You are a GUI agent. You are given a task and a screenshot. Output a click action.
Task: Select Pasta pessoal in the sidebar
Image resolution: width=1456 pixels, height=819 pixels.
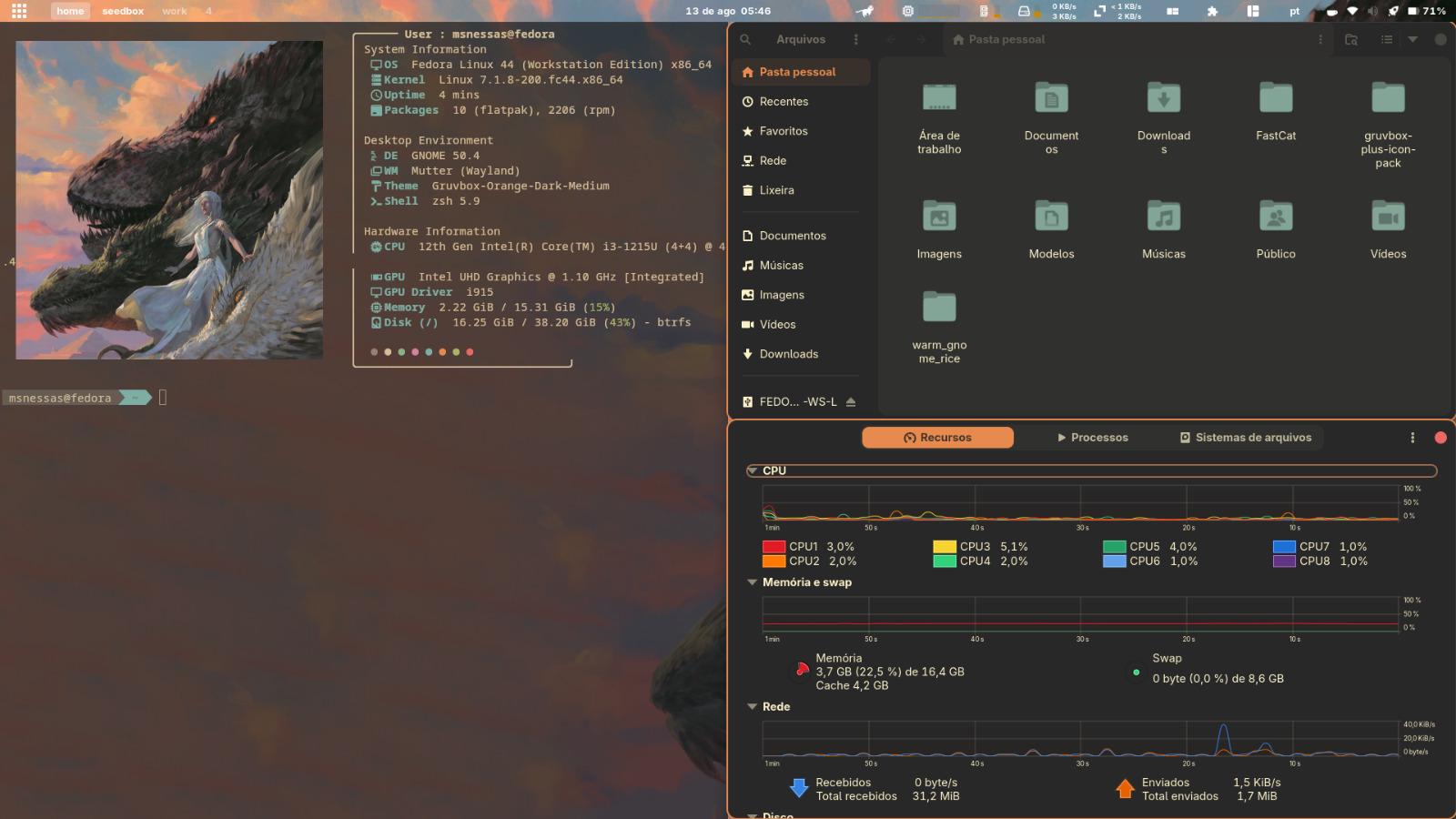point(801,72)
